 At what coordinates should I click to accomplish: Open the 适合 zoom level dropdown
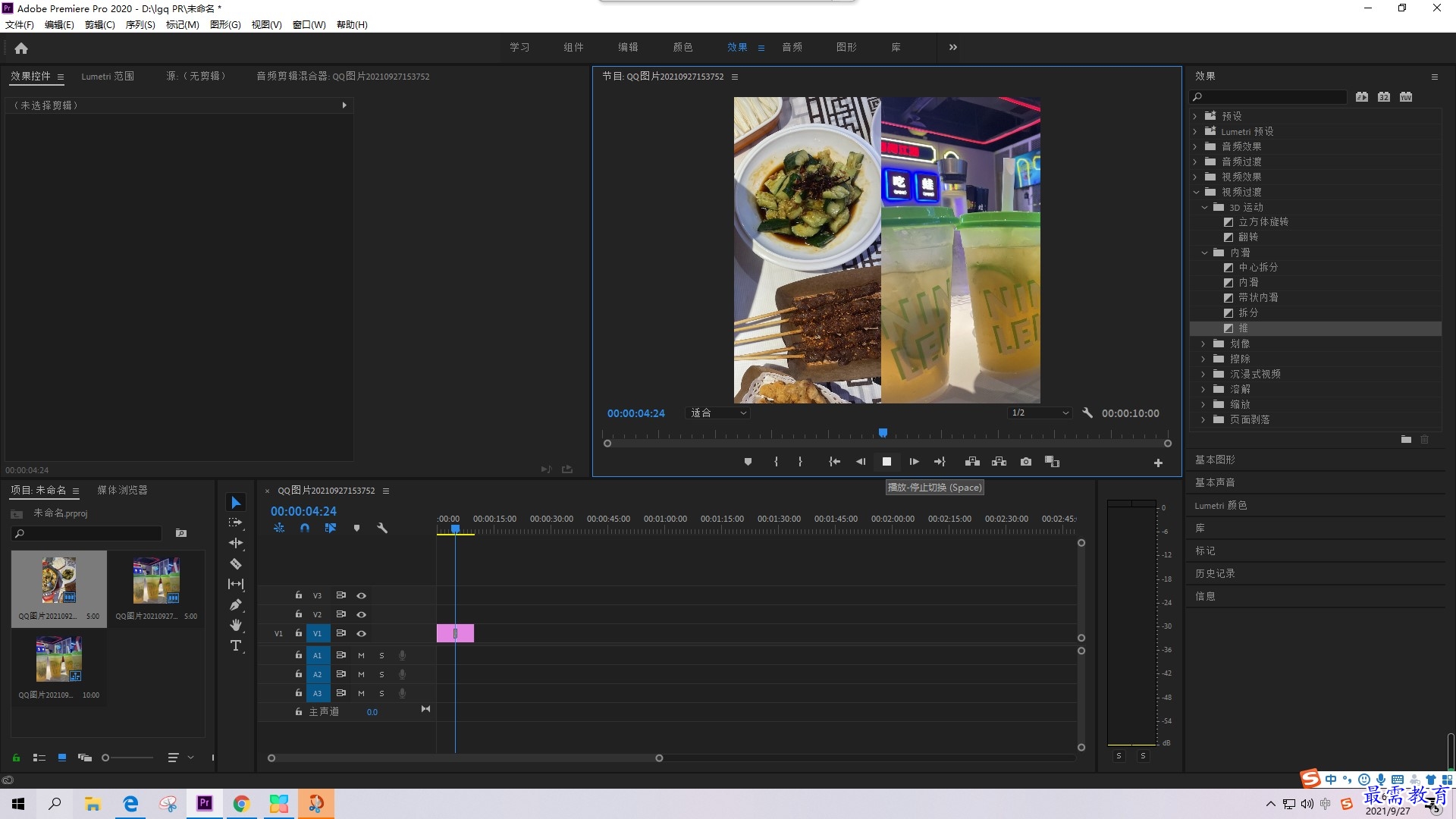point(717,413)
